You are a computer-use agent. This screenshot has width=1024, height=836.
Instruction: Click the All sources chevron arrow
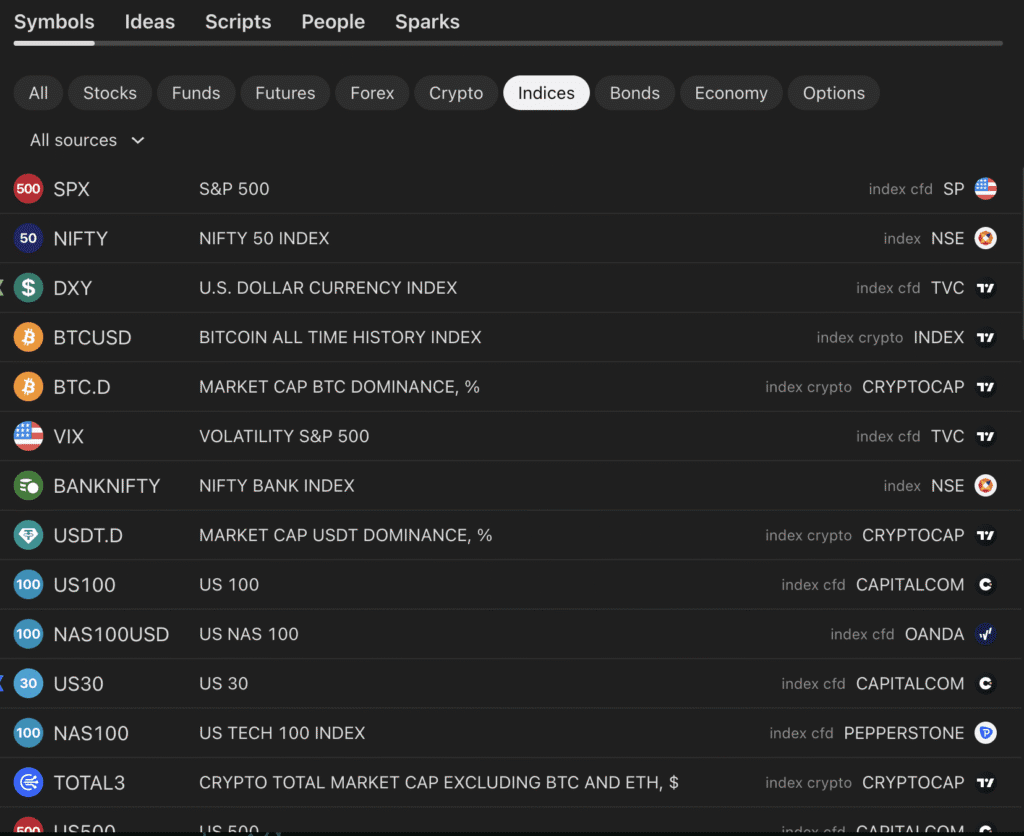(x=138, y=140)
